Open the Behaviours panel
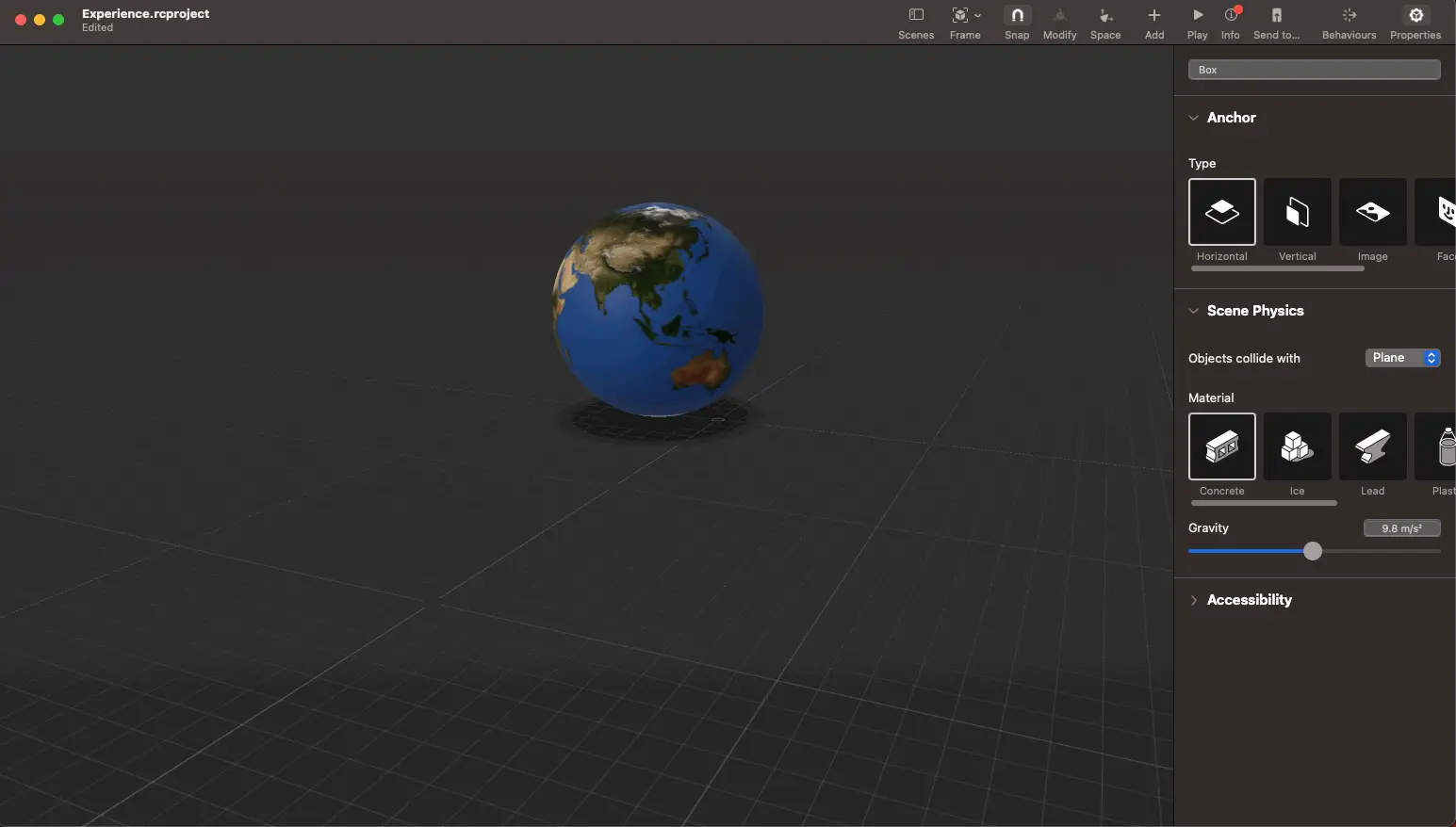The width and height of the screenshot is (1456, 827). click(x=1347, y=23)
